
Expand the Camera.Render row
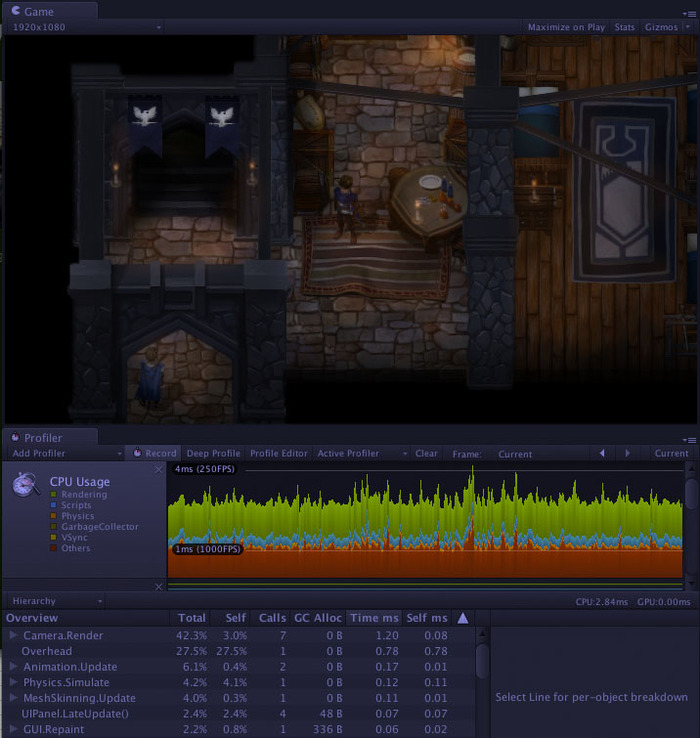(14, 635)
